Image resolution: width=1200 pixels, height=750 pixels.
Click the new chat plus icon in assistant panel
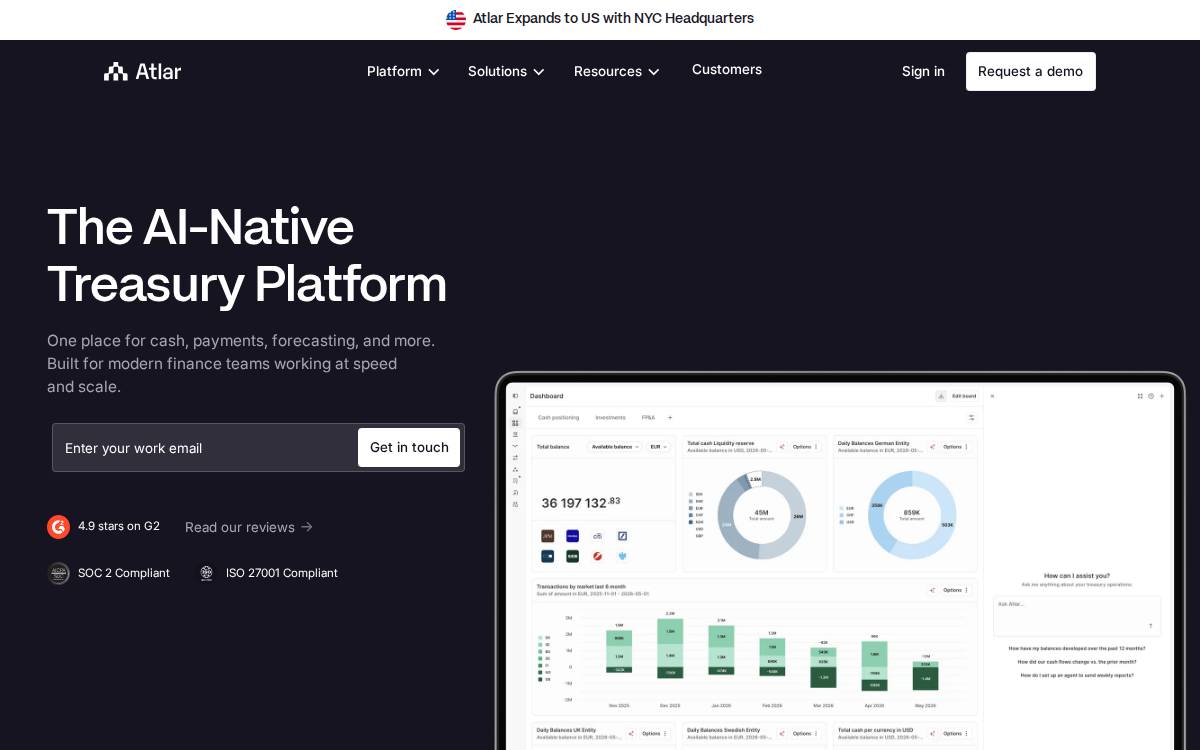pyautogui.click(x=1162, y=396)
